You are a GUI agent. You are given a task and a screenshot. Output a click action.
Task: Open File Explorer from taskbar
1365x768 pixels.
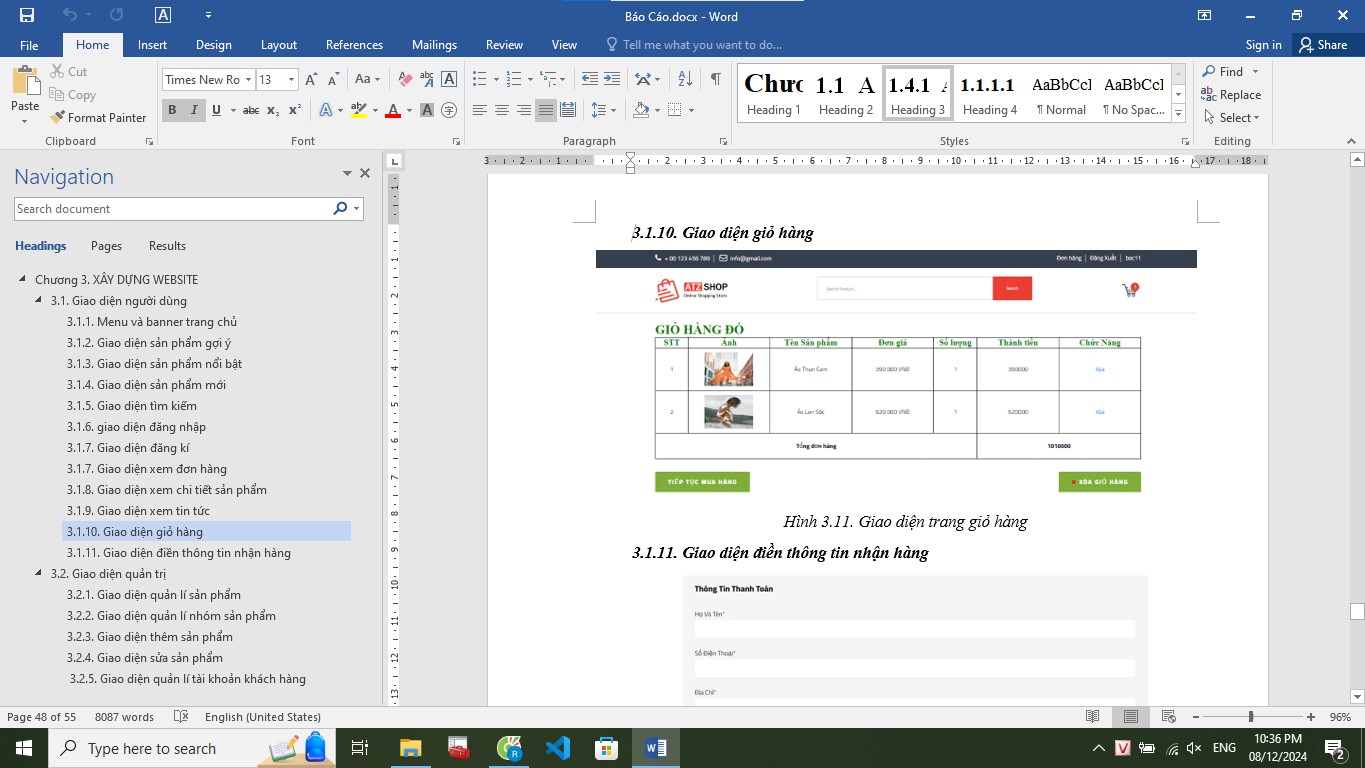(x=411, y=747)
